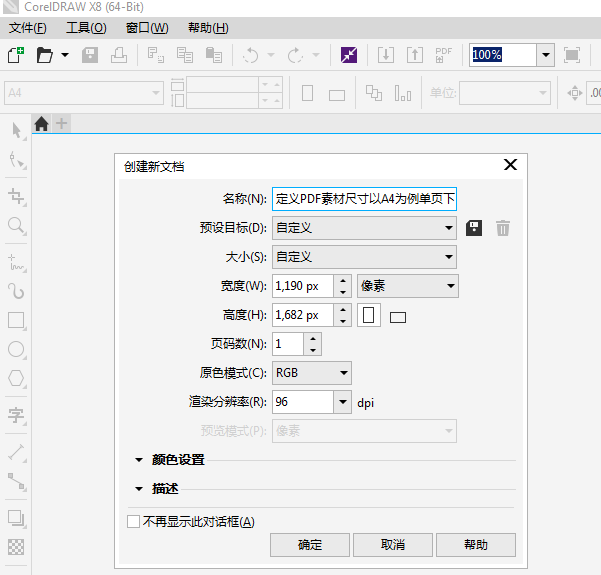Click the Import arrow icon
The width and height of the screenshot is (601, 575).
tap(386, 55)
